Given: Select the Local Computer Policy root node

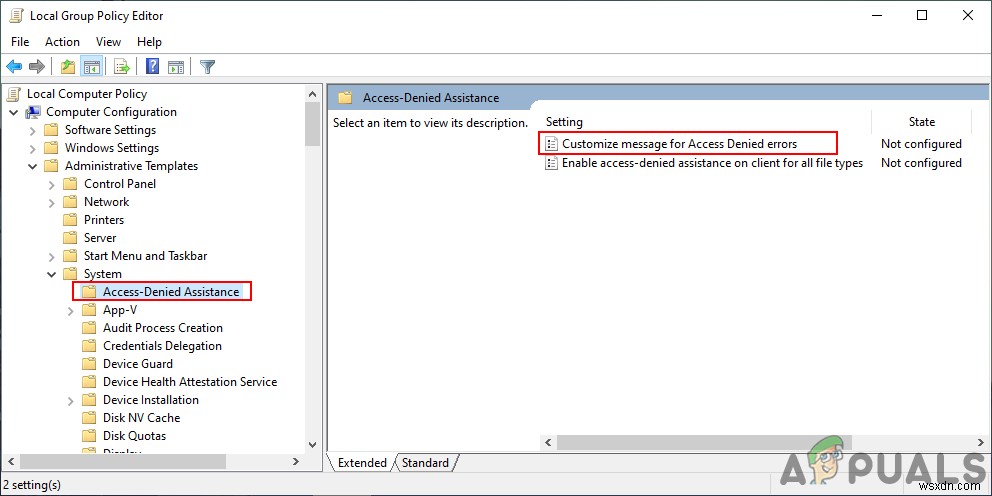Looking at the screenshot, I should tap(87, 94).
